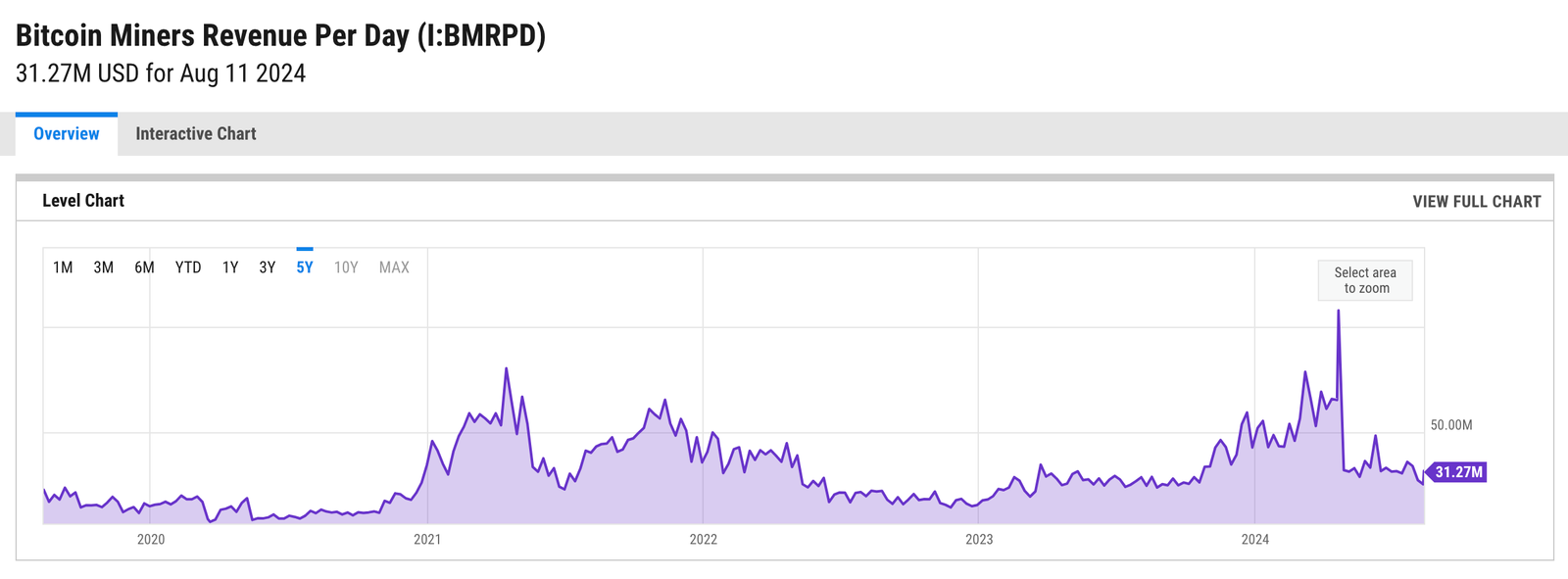The image size is (1568, 579).
Task: Set chart range to 3M
Action: pyautogui.click(x=104, y=267)
